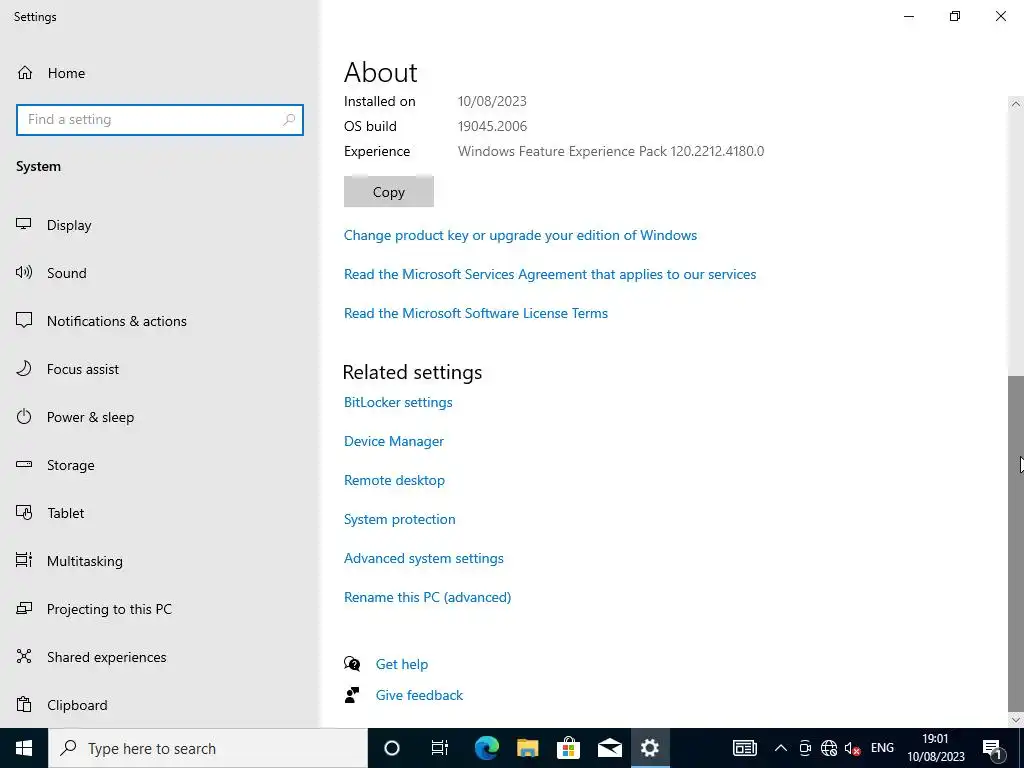Open the Remote desktop link
1024x768 pixels.
[x=394, y=480]
